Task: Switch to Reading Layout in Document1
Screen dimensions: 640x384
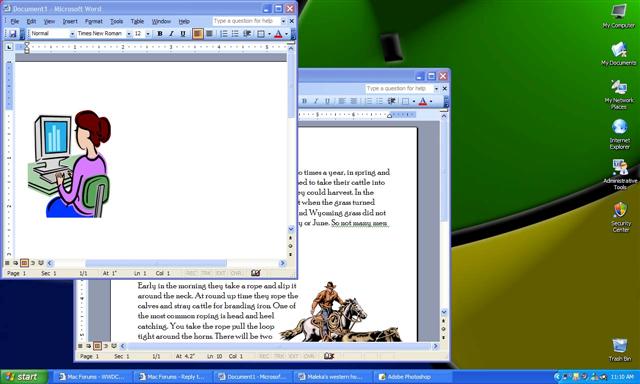Action: click(x=41, y=263)
